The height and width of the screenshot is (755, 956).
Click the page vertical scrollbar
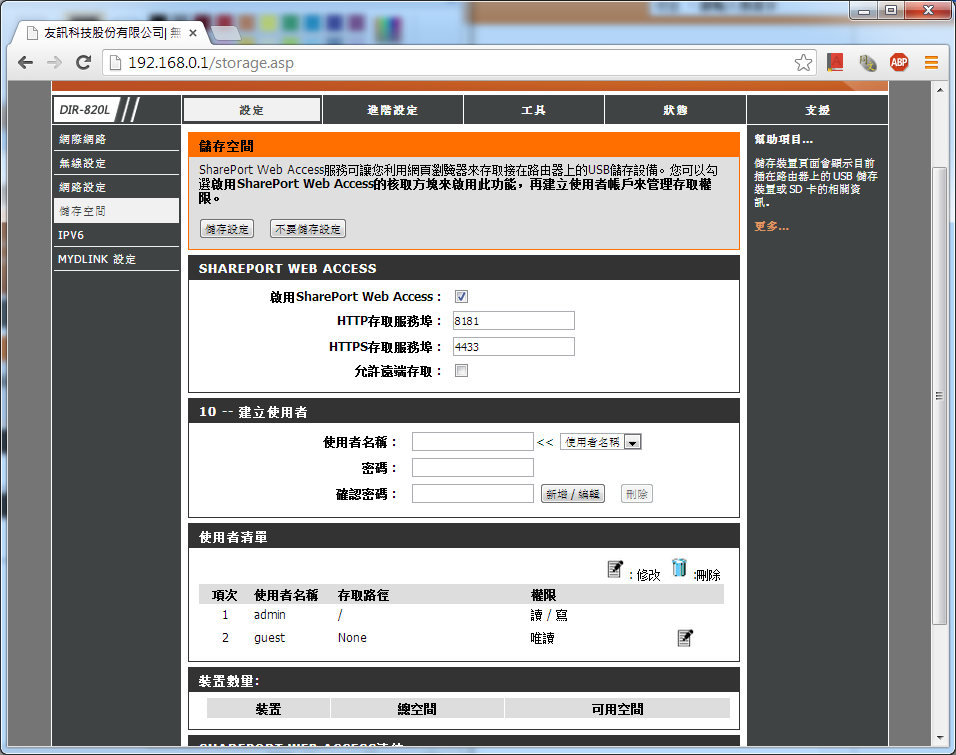point(939,400)
